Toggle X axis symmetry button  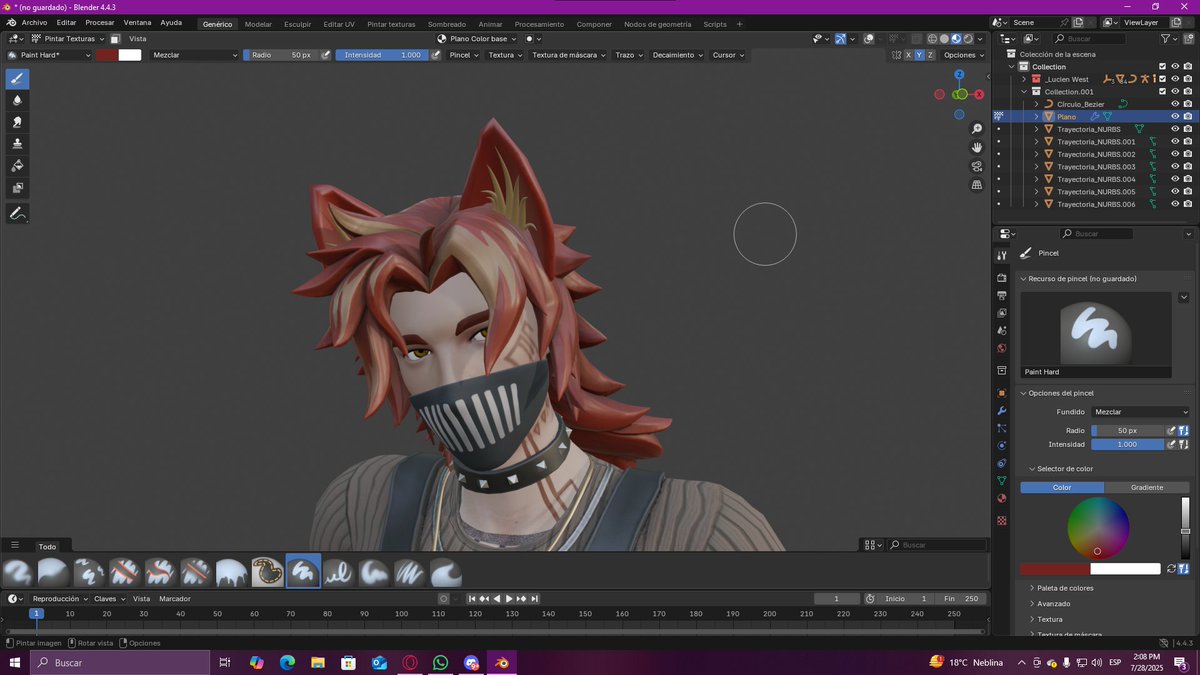[x=909, y=55]
